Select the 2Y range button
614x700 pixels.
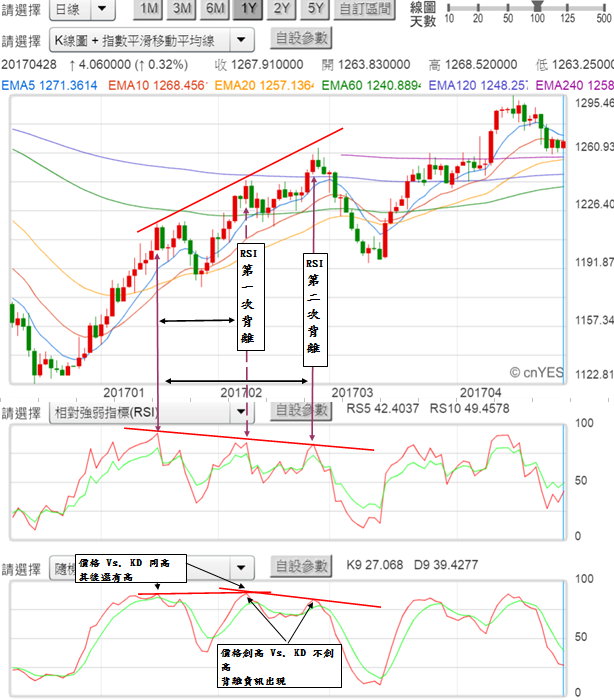[282, 8]
